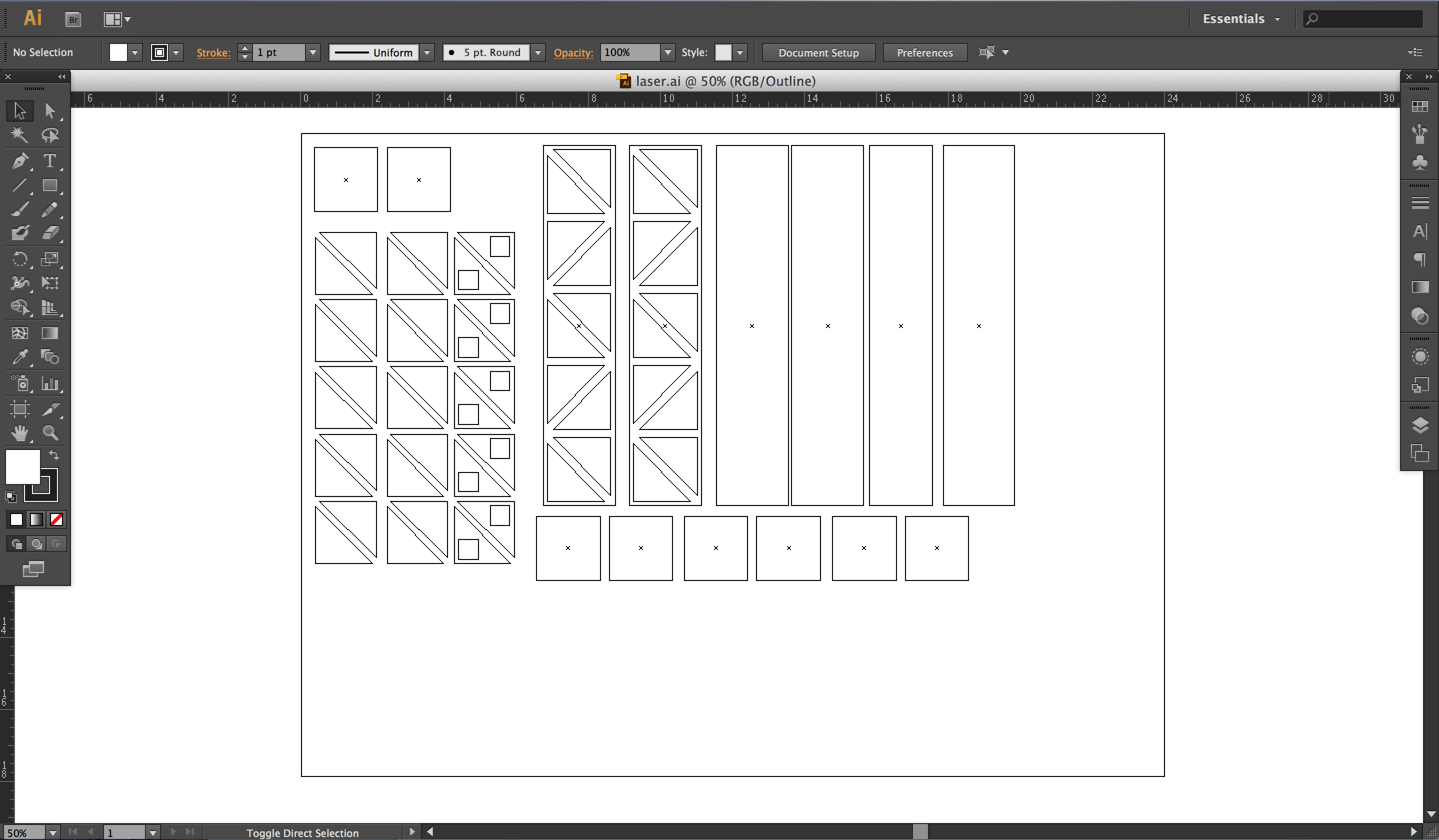Viewport: 1439px width, 840px height.
Task: Expand the 5 pt. Round brush dropdown
Action: click(x=537, y=52)
